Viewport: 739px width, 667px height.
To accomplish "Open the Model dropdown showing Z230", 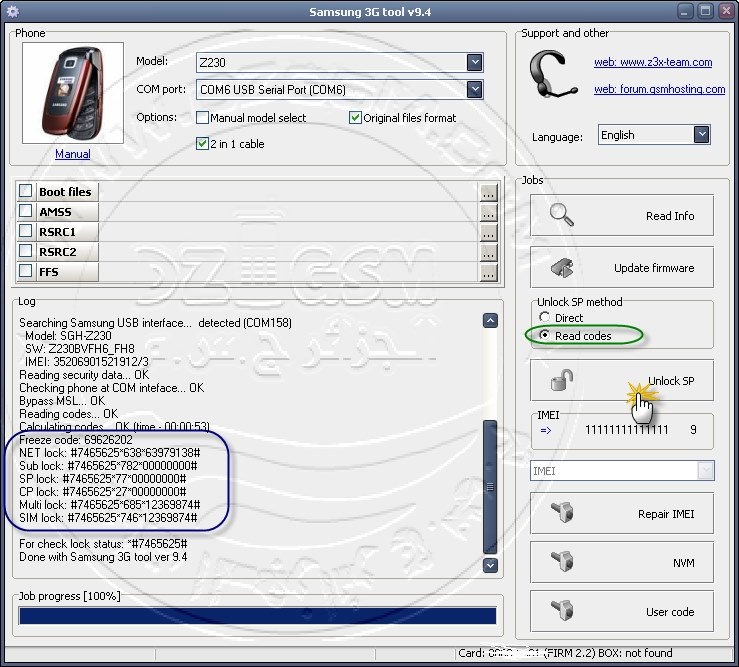I will coord(475,62).
